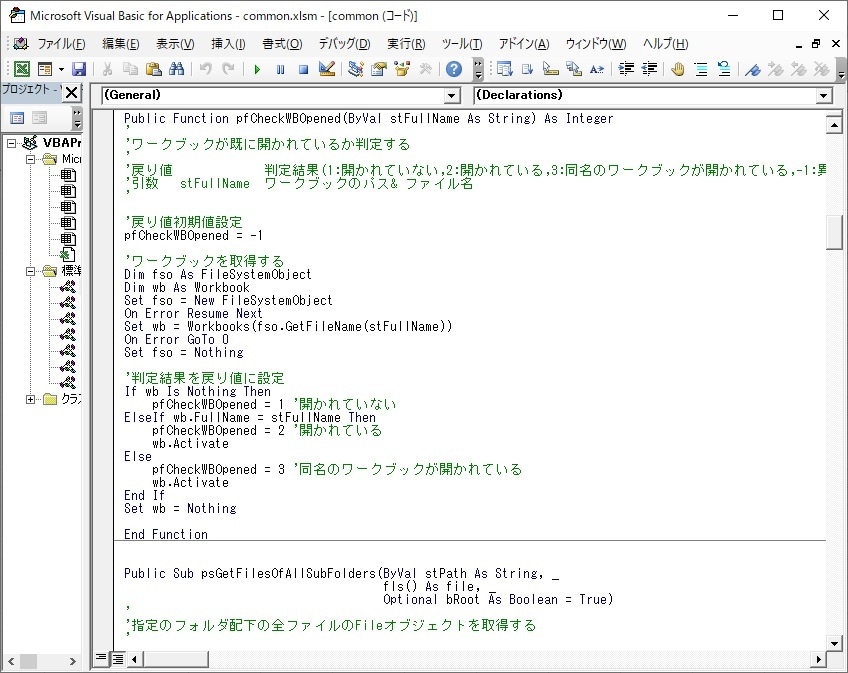The width and height of the screenshot is (848, 673).
Task: Click the 'End Function' line in code
Action: point(166,535)
